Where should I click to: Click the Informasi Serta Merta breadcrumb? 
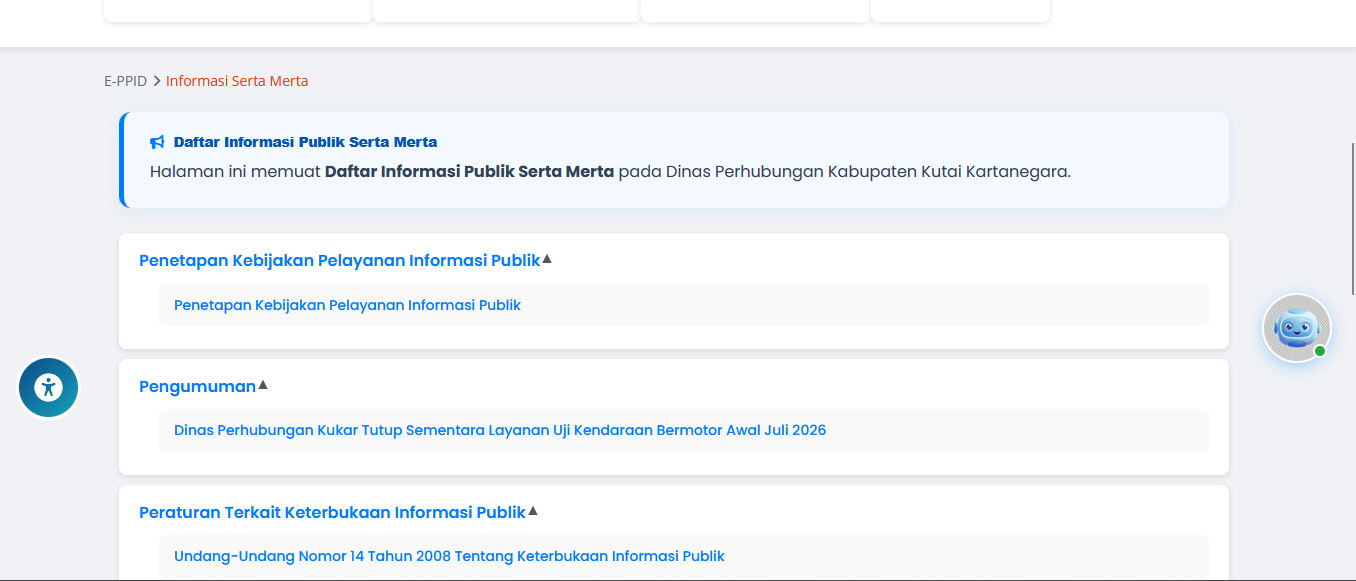(237, 81)
